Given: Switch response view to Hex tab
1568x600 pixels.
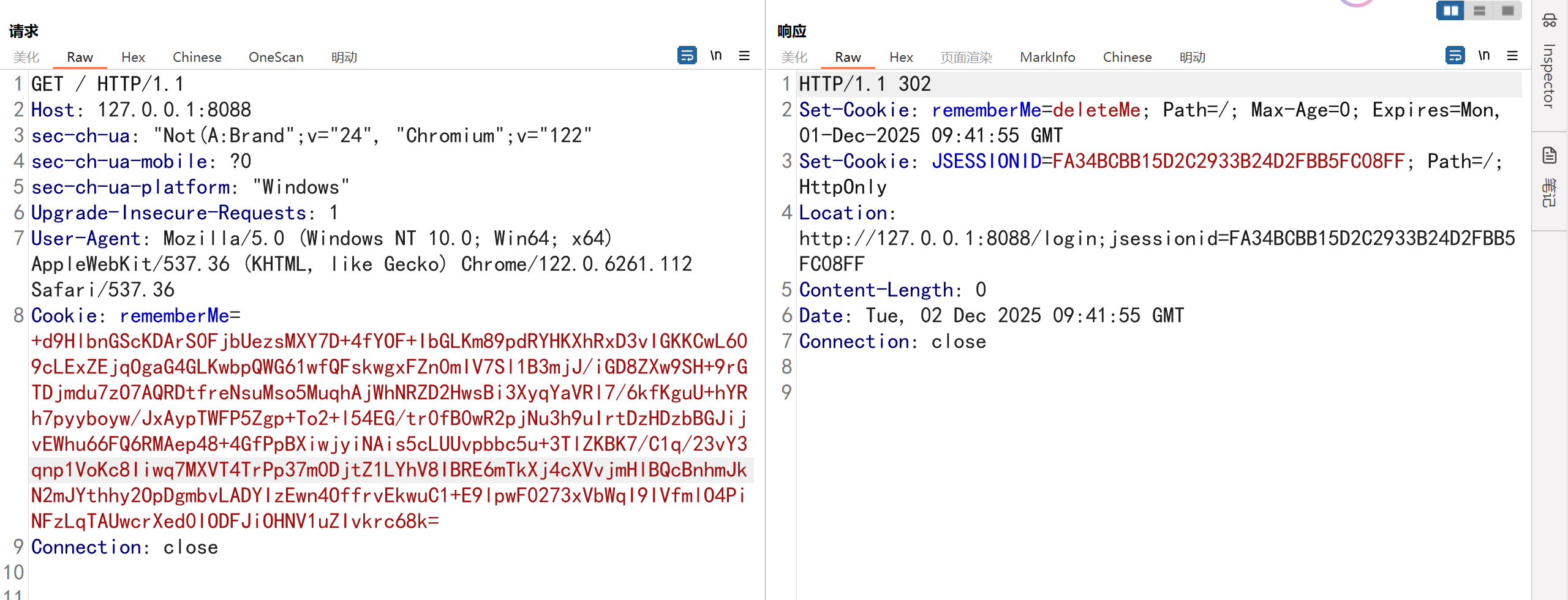Looking at the screenshot, I should 901,57.
